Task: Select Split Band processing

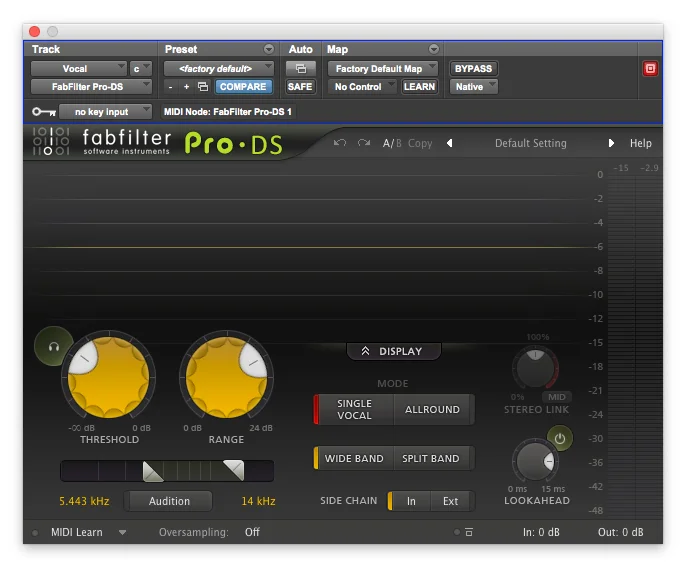Action: click(431, 458)
